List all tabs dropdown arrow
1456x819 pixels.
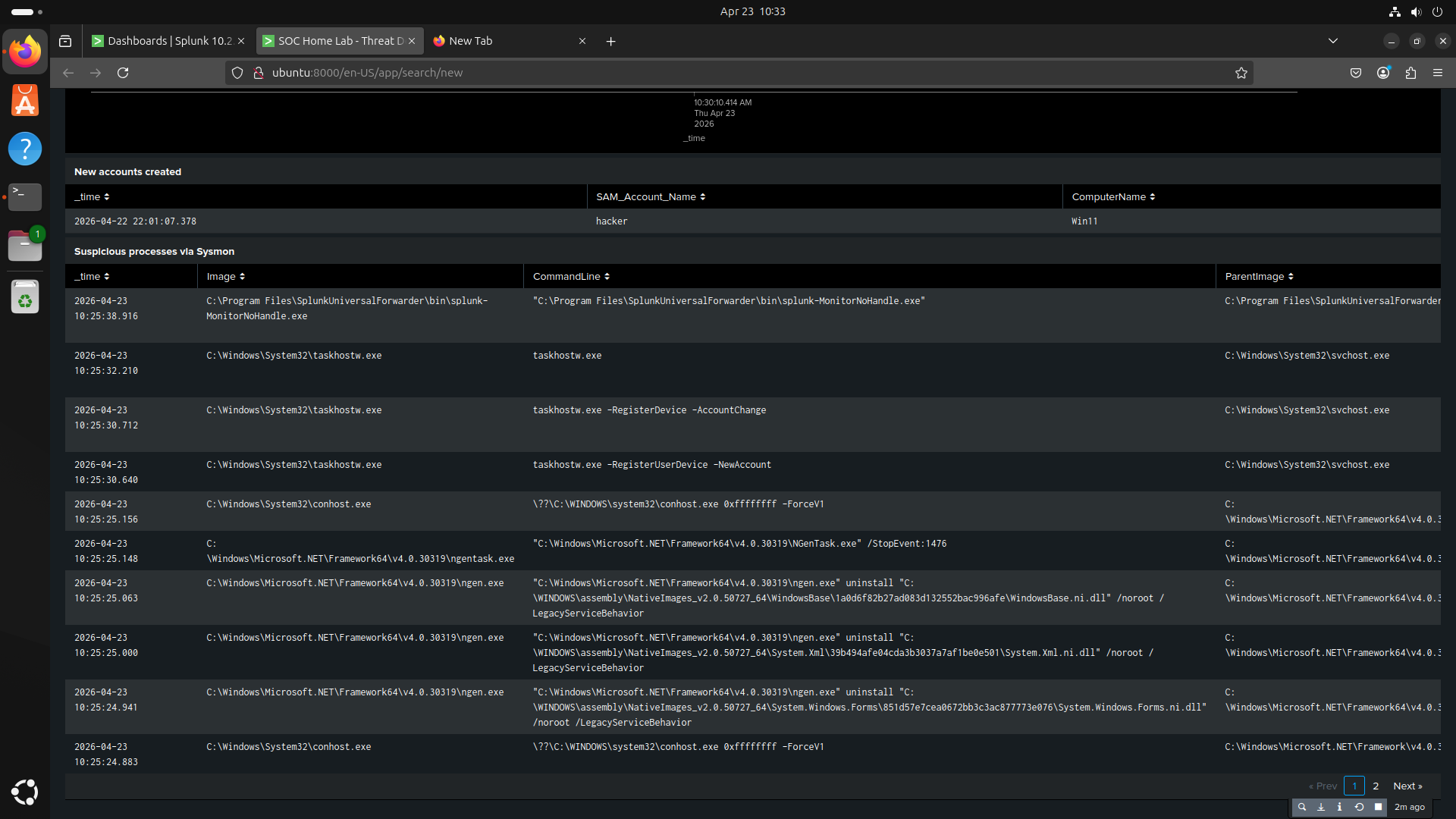1332,41
